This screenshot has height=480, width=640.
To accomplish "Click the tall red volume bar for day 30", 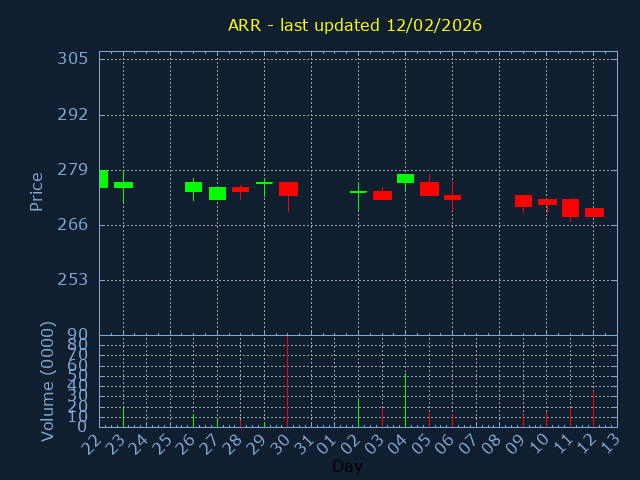I will [287, 381].
